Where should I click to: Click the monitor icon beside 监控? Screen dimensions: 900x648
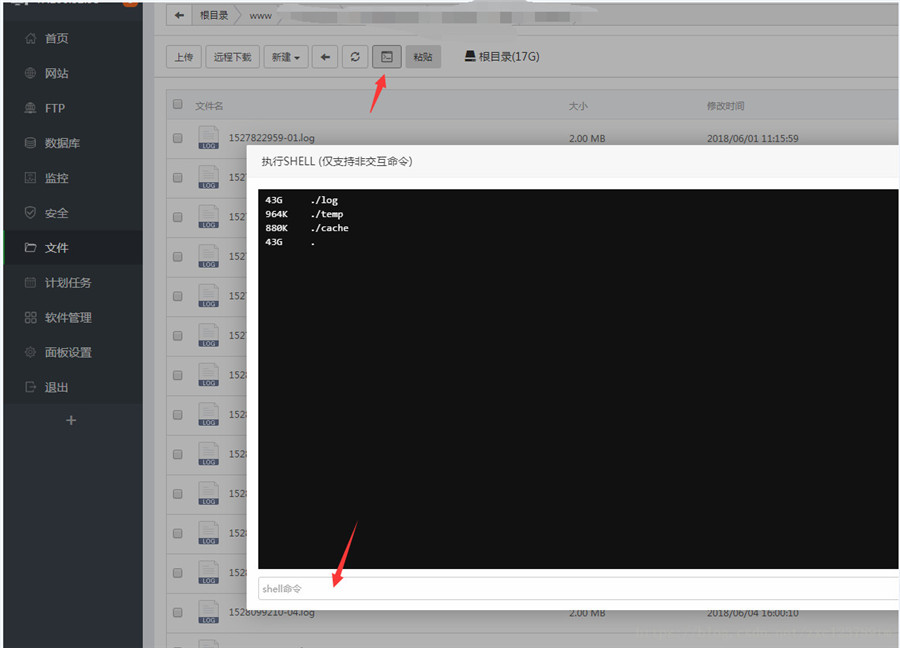pyautogui.click(x=30, y=177)
